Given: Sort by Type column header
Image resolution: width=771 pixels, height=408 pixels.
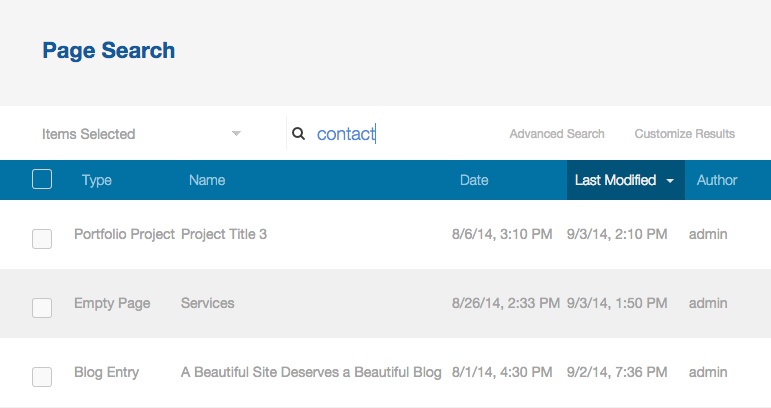Looking at the screenshot, I should pyautogui.click(x=97, y=180).
